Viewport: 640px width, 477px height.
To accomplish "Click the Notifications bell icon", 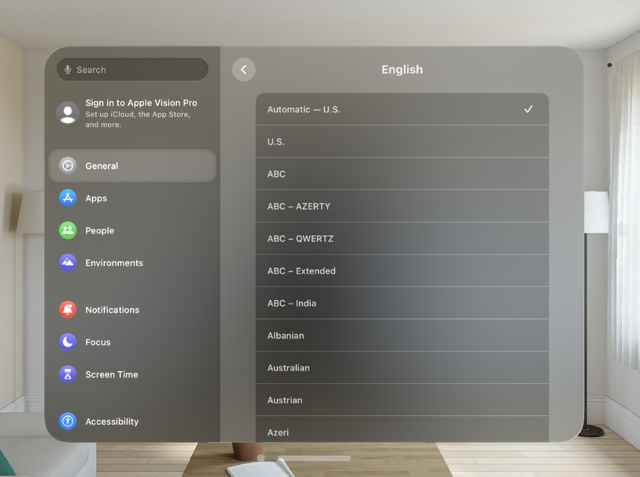I will click(x=67, y=310).
